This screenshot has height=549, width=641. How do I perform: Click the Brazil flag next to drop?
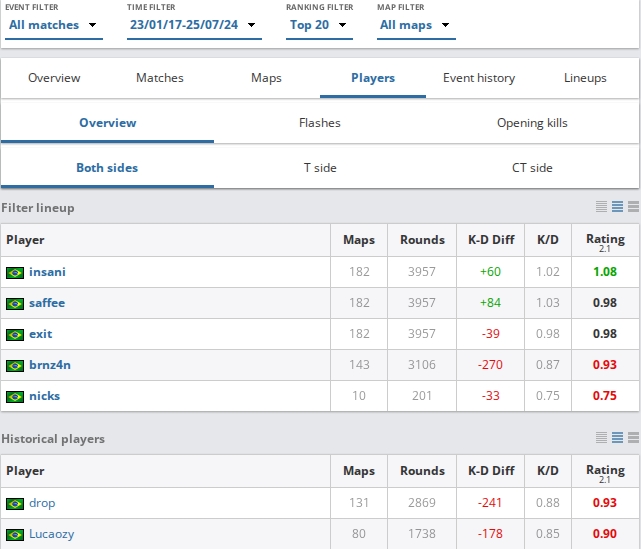point(15,504)
